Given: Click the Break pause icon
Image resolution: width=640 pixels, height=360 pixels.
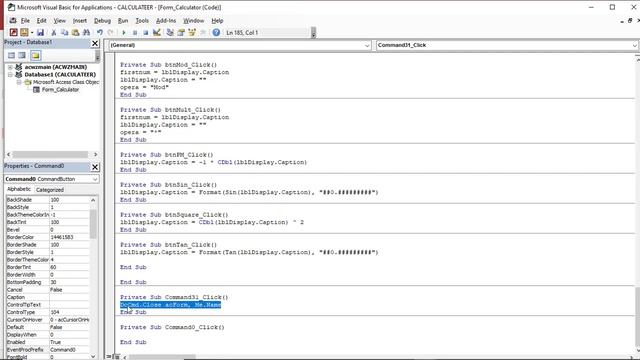Looking at the screenshot, I should 135,33.
